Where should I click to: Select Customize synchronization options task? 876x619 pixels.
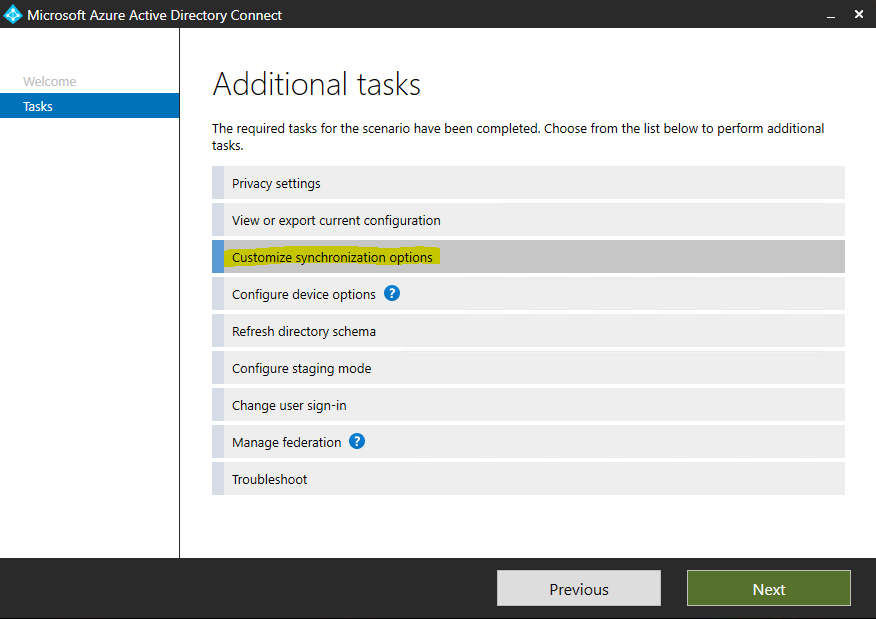(x=528, y=256)
